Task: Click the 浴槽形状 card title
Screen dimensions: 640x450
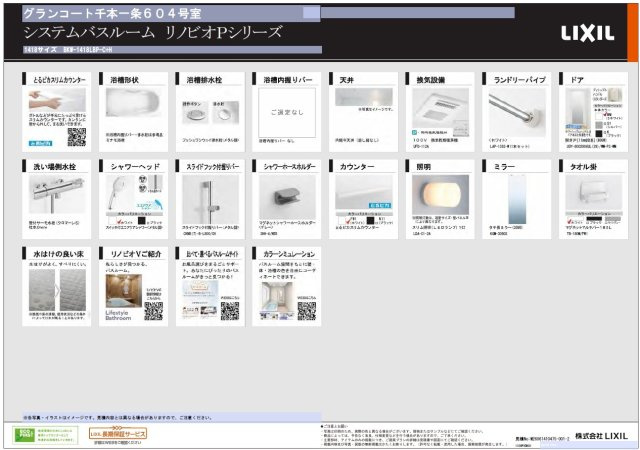Action: [124, 80]
